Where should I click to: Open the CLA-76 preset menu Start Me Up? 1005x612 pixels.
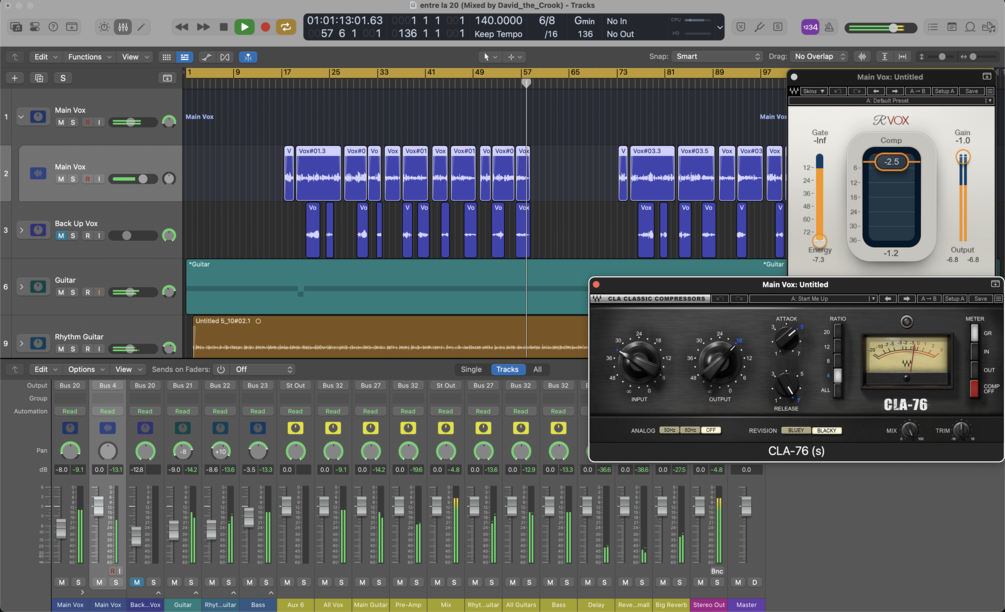click(813, 299)
